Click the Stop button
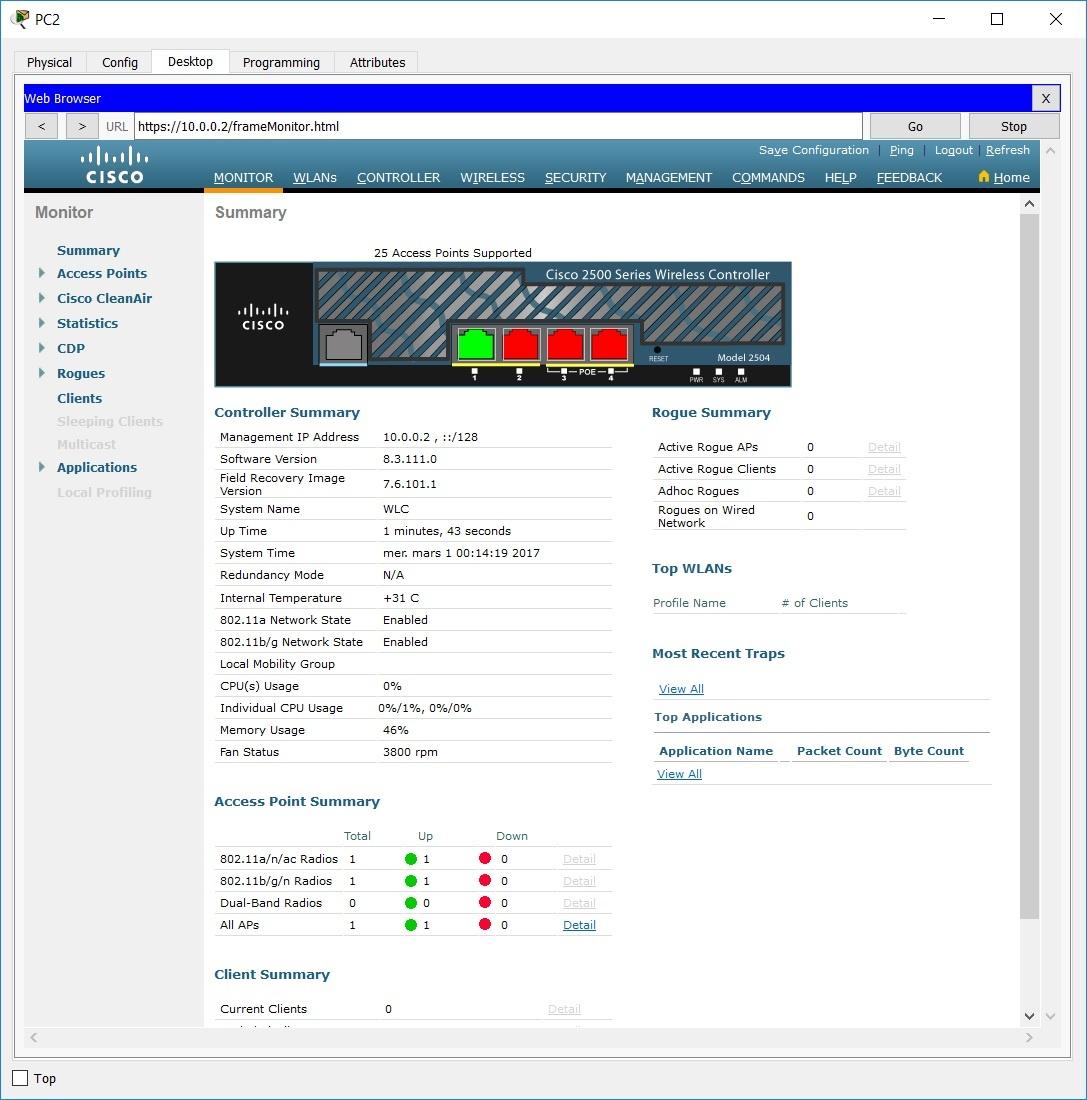Image resolution: width=1087 pixels, height=1100 pixels. point(1014,126)
